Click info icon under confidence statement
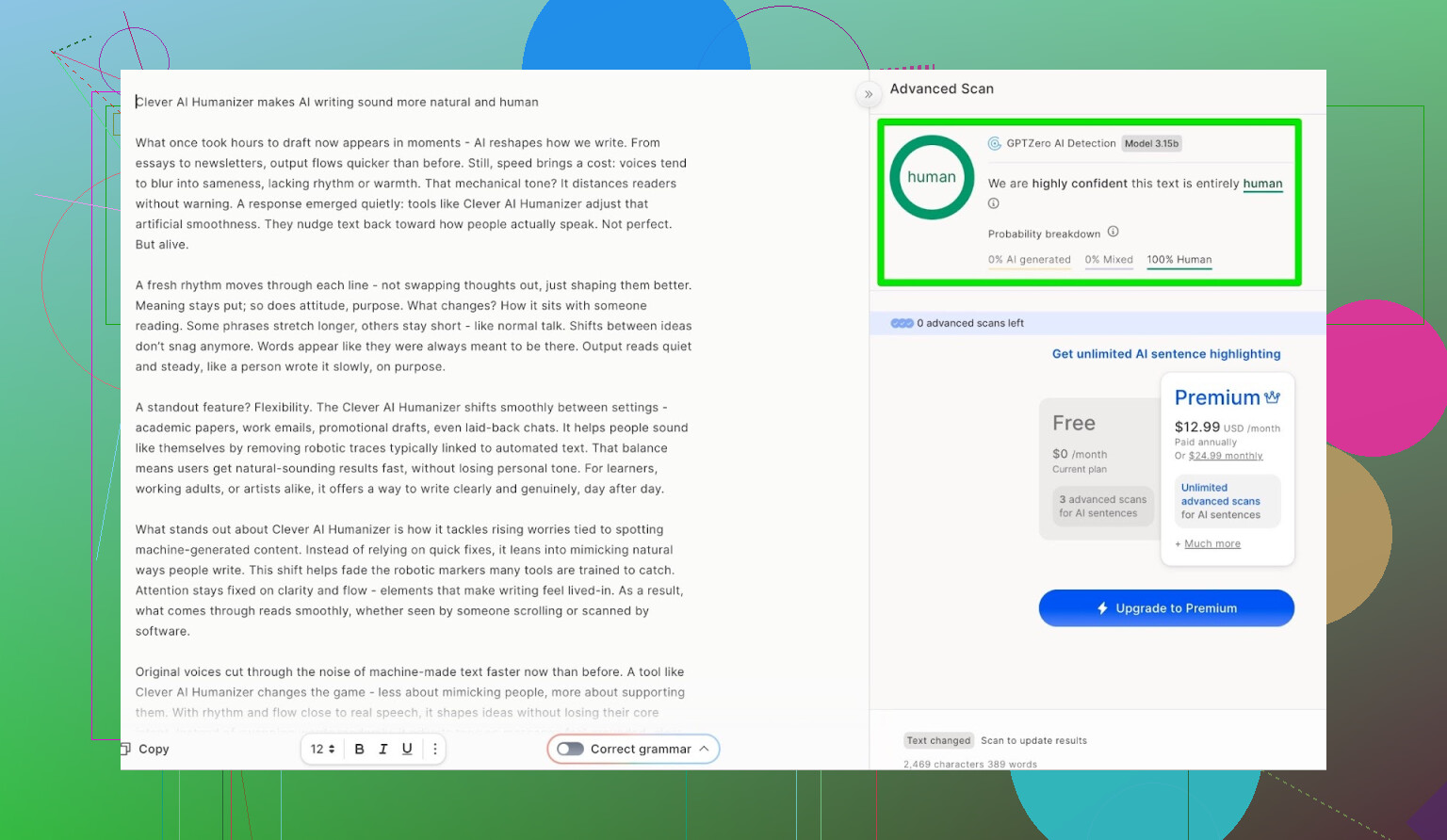The height and width of the screenshot is (840, 1447). [993, 203]
